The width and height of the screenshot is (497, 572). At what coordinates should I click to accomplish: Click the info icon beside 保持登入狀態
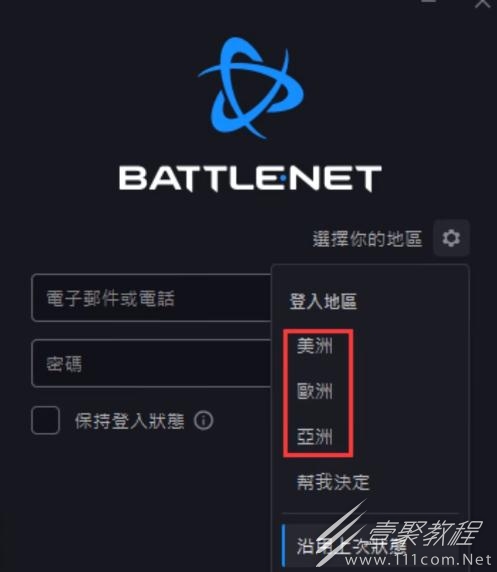point(203,421)
